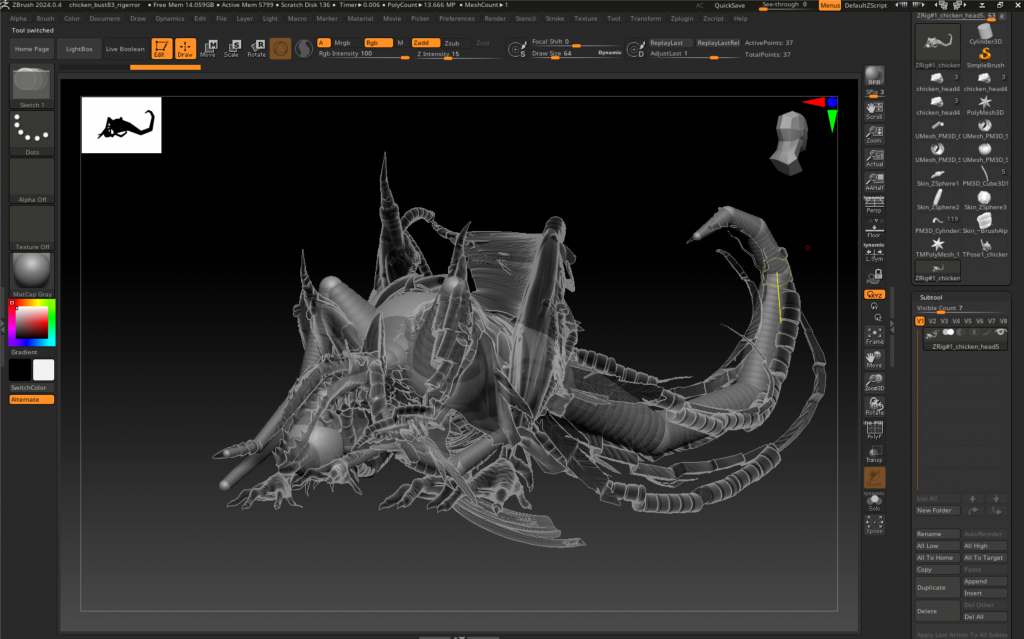This screenshot has height=639, width=1024.
Task: Select the Cylinder3D tool
Action: click(x=985, y=34)
